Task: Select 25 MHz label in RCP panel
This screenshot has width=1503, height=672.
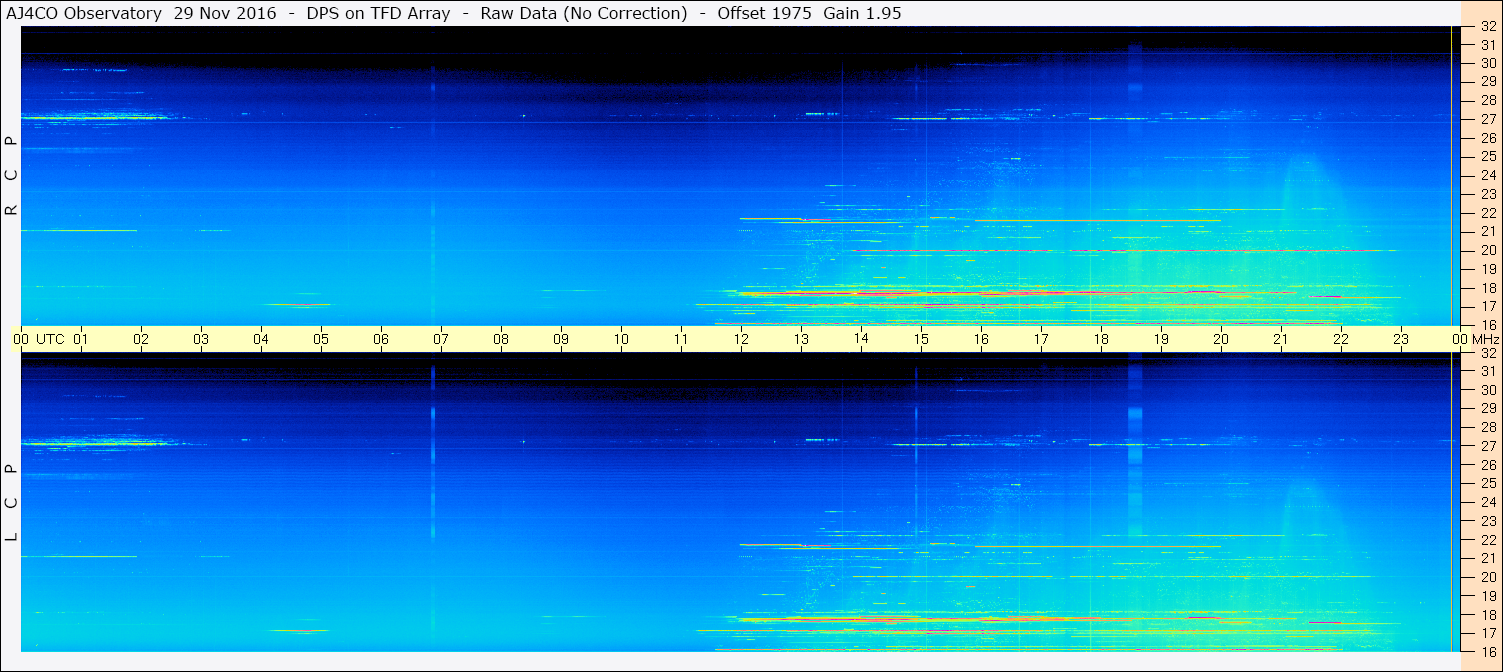Action: click(x=1487, y=157)
